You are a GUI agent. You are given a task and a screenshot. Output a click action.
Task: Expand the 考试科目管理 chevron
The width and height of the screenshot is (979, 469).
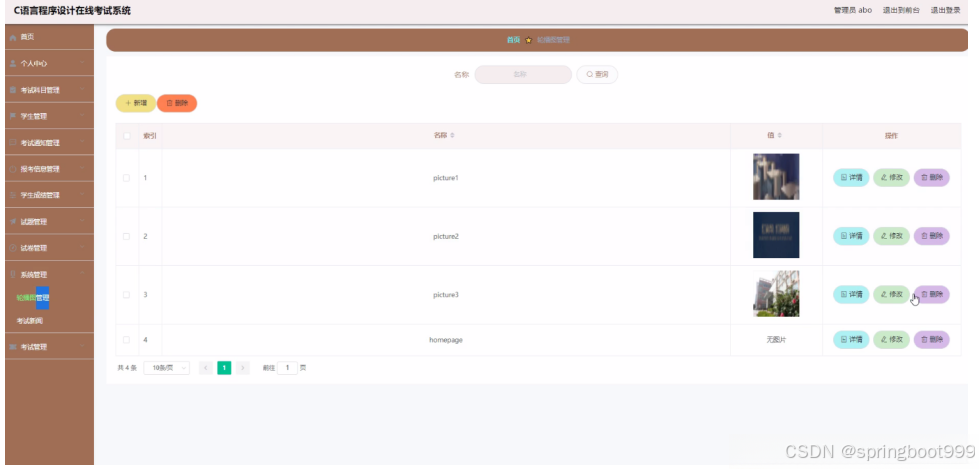[82, 90]
